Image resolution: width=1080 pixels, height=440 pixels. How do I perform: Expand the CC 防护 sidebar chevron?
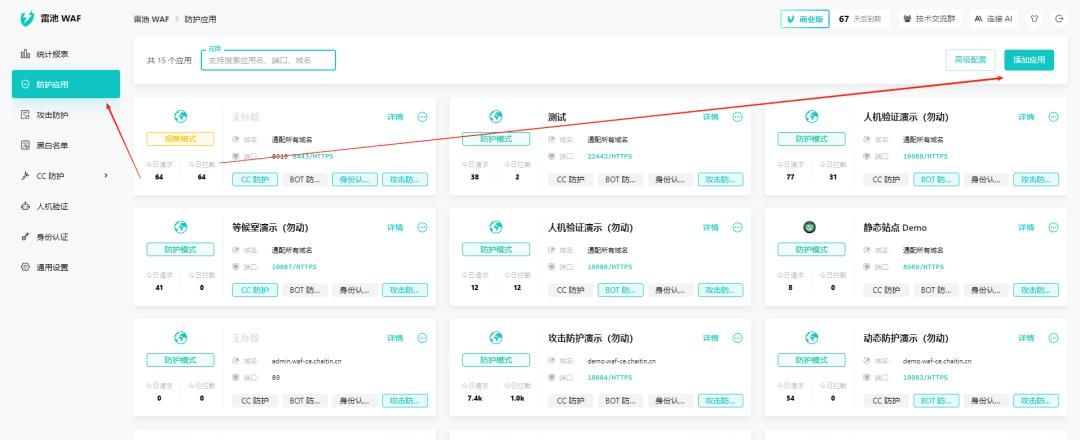[x=105, y=176]
